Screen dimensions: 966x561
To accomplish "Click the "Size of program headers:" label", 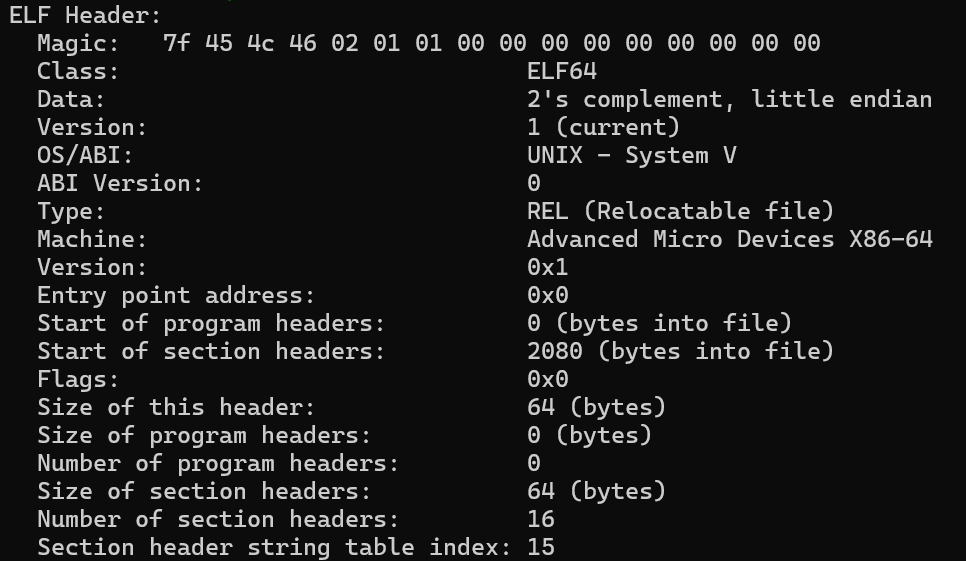I will (204, 435).
